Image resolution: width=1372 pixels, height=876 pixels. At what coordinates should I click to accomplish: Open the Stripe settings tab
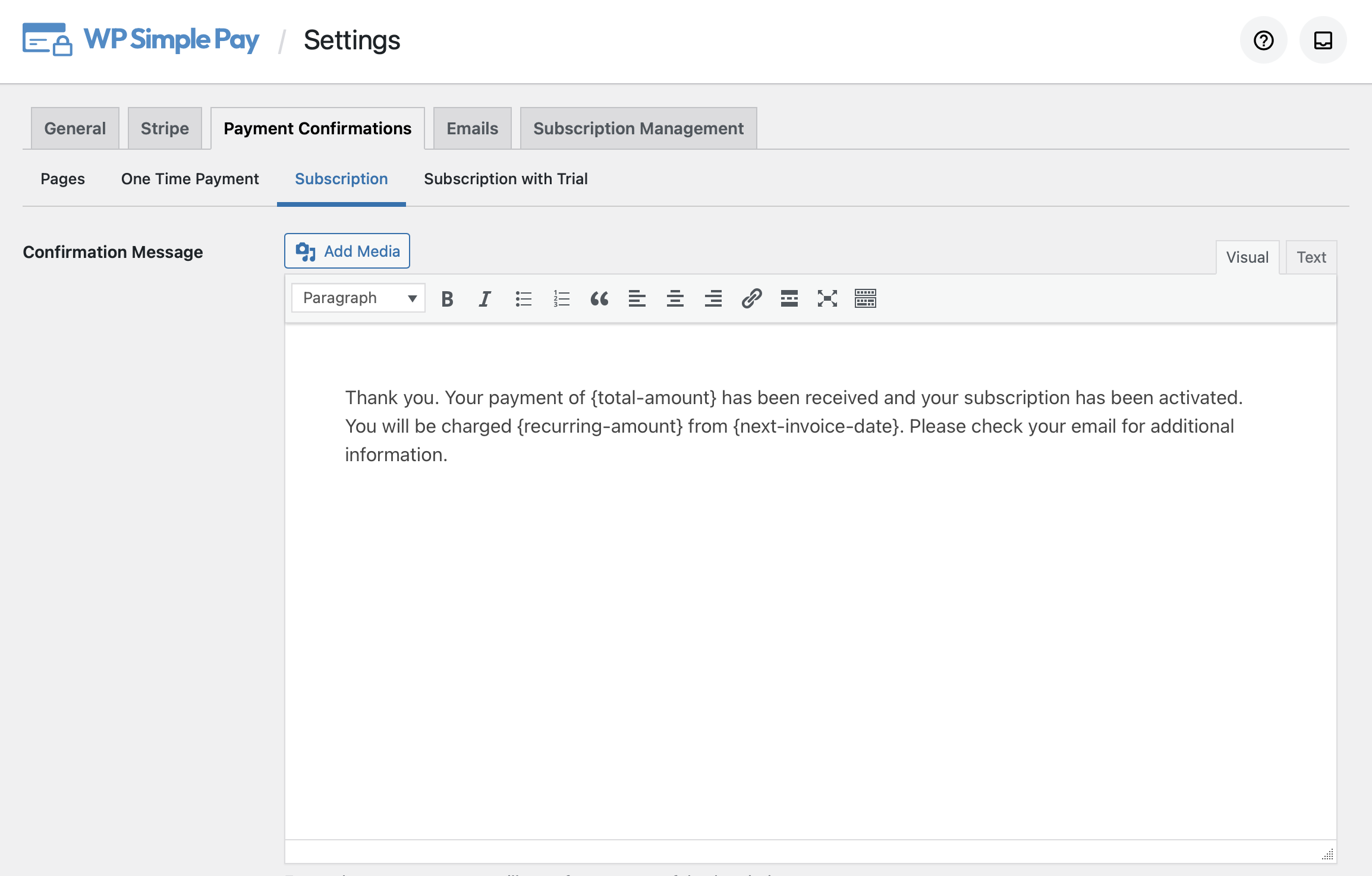pyautogui.click(x=165, y=128)
